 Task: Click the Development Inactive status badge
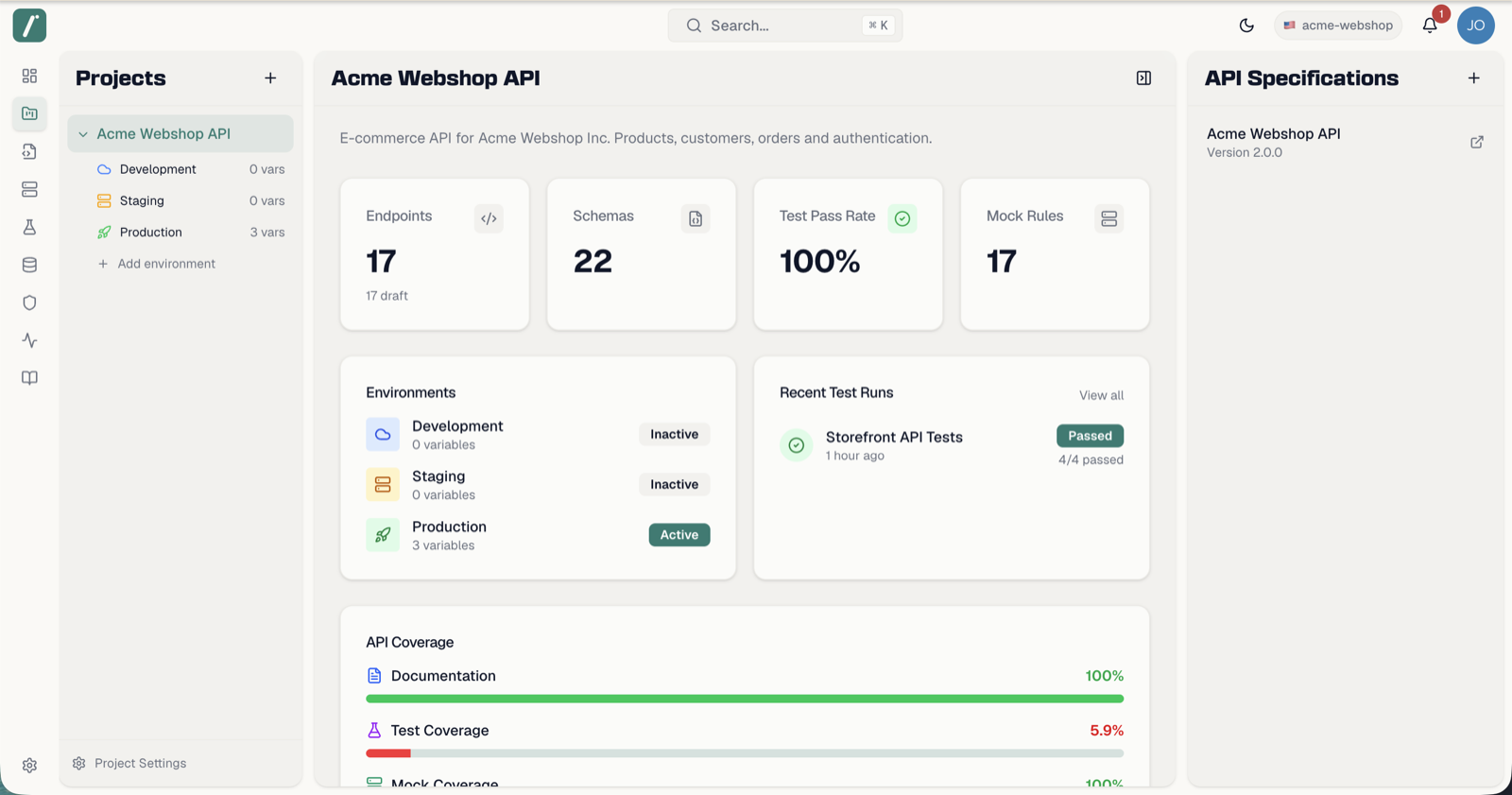coord(675,435)
